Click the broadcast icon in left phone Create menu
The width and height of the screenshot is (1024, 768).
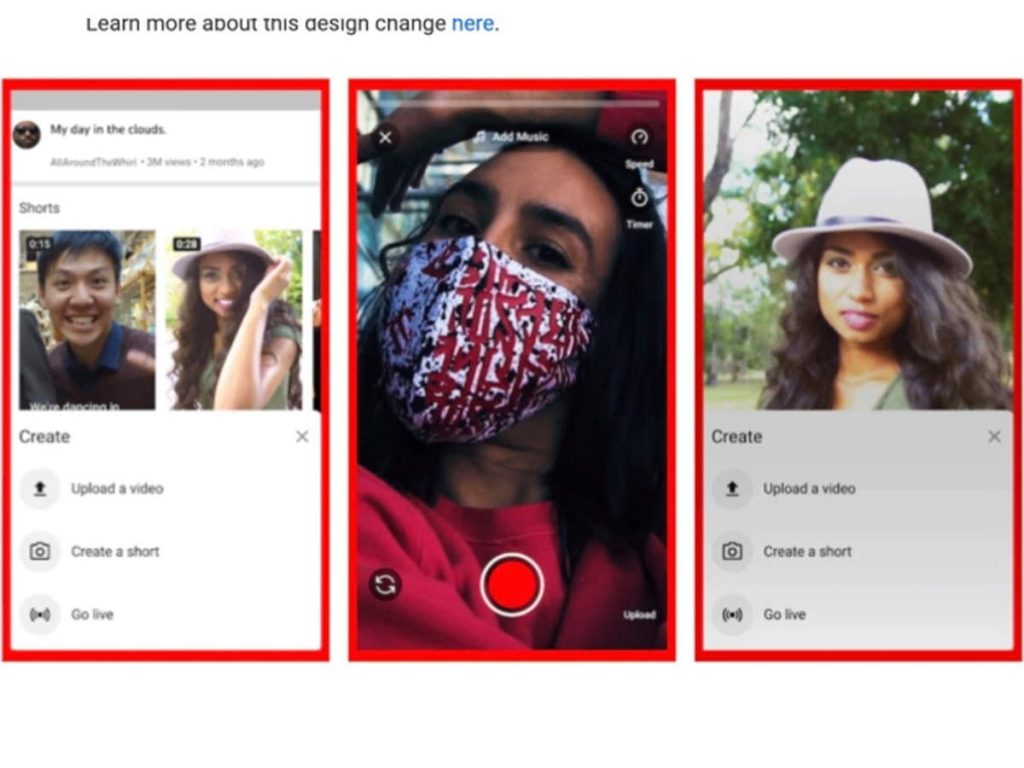[40, 615]
